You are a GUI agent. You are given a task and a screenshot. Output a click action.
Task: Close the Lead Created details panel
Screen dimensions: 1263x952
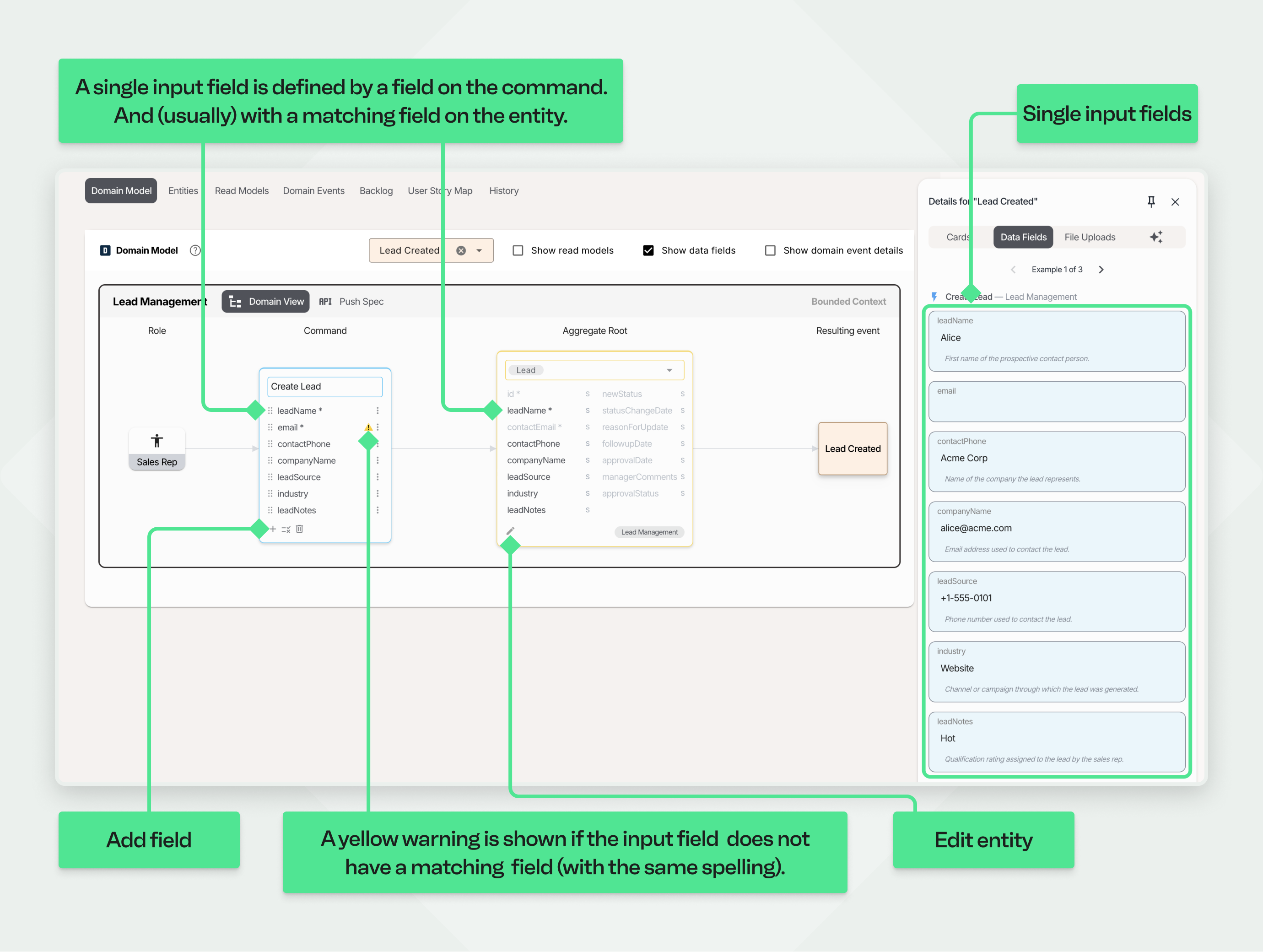(x=1175, y=201)
